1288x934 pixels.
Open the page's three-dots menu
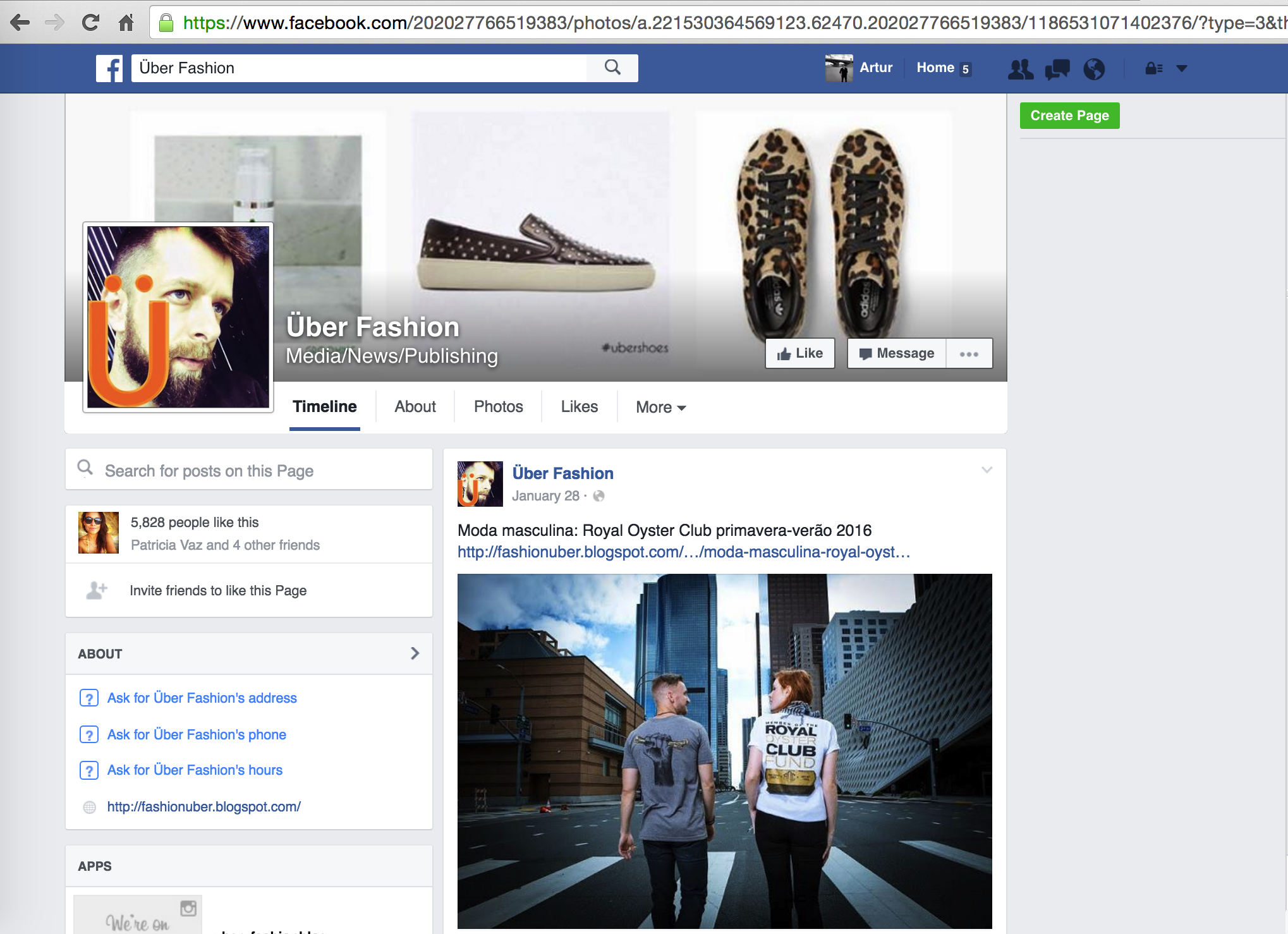(x=969, y=354)
